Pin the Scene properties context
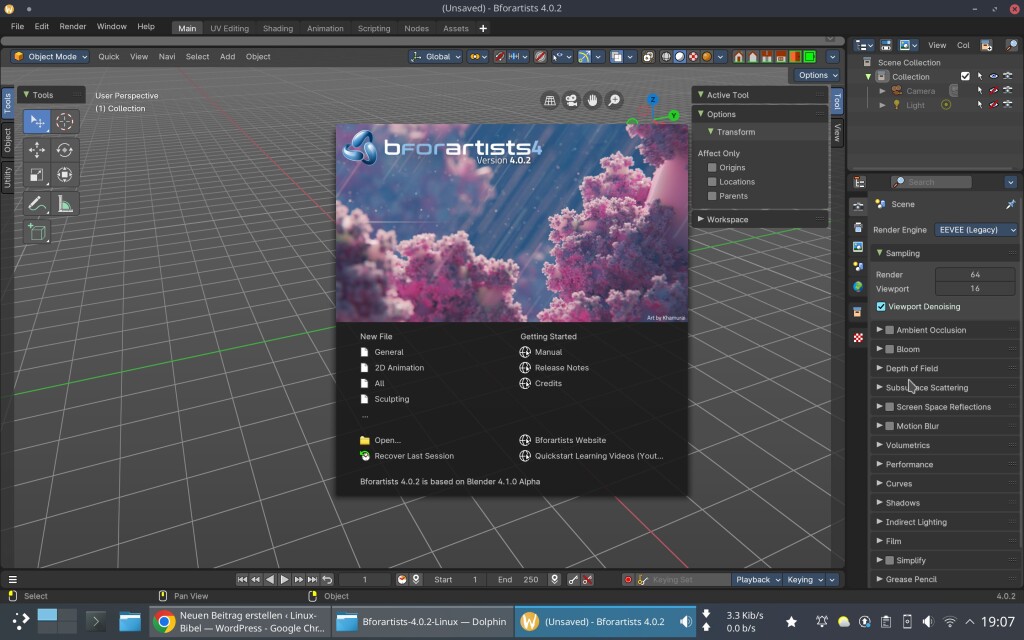The width and height of the screenshot is (1024, 640). tap(1010, 204)
